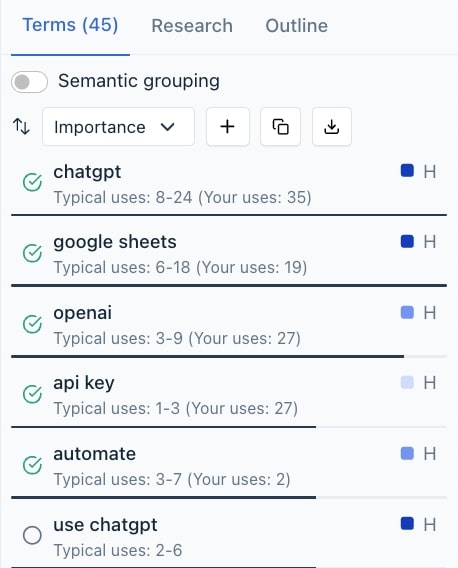
Task: Click the dark blue swatch beside use chatgpt
Action: click(407, 523)
